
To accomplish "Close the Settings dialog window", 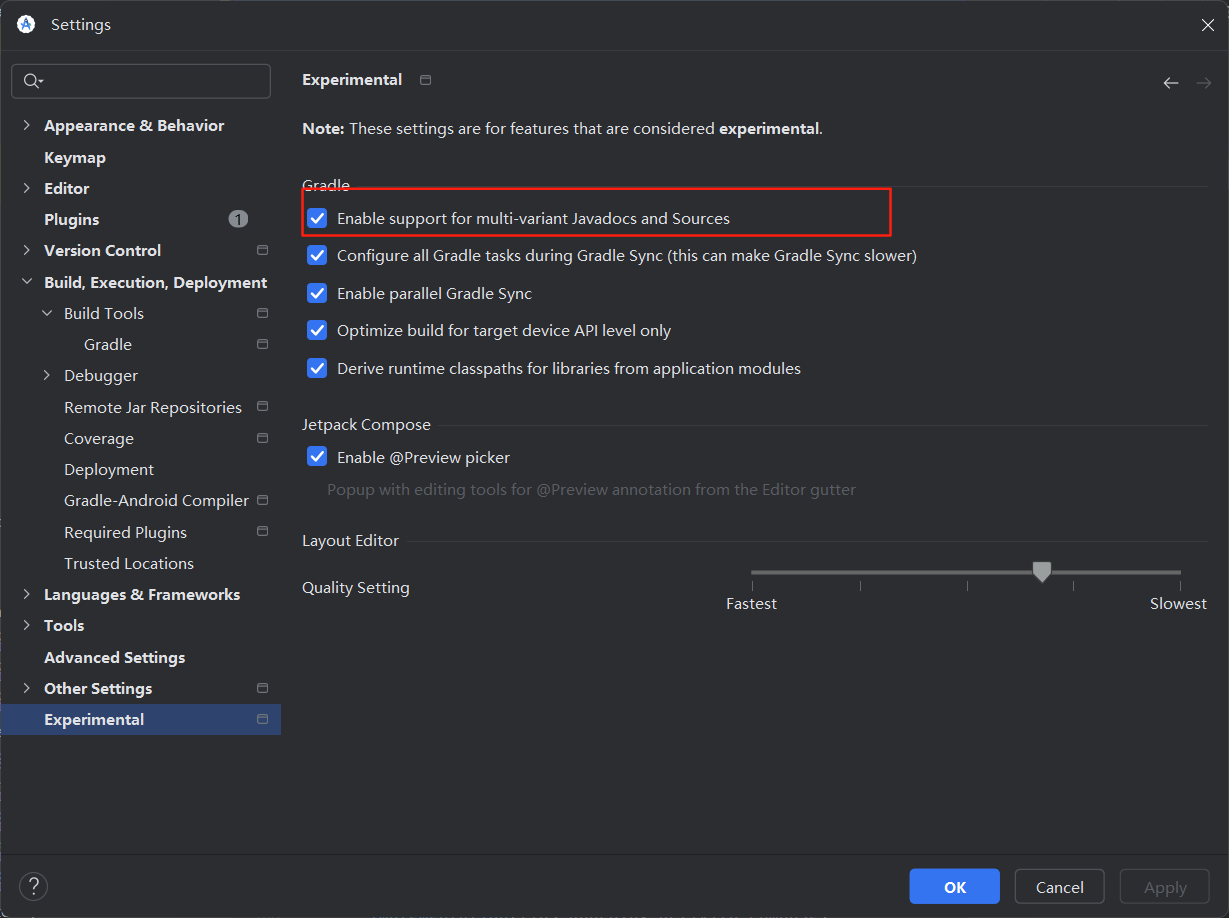I will (x=1207, y=25).
